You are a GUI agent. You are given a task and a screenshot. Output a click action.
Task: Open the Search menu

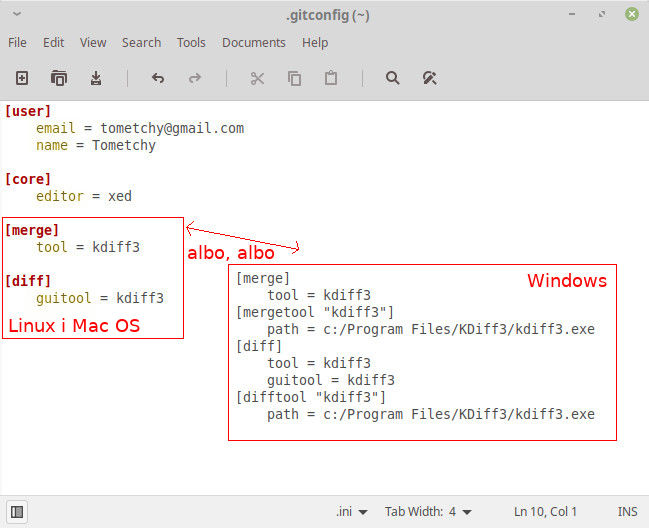point(141,43)
